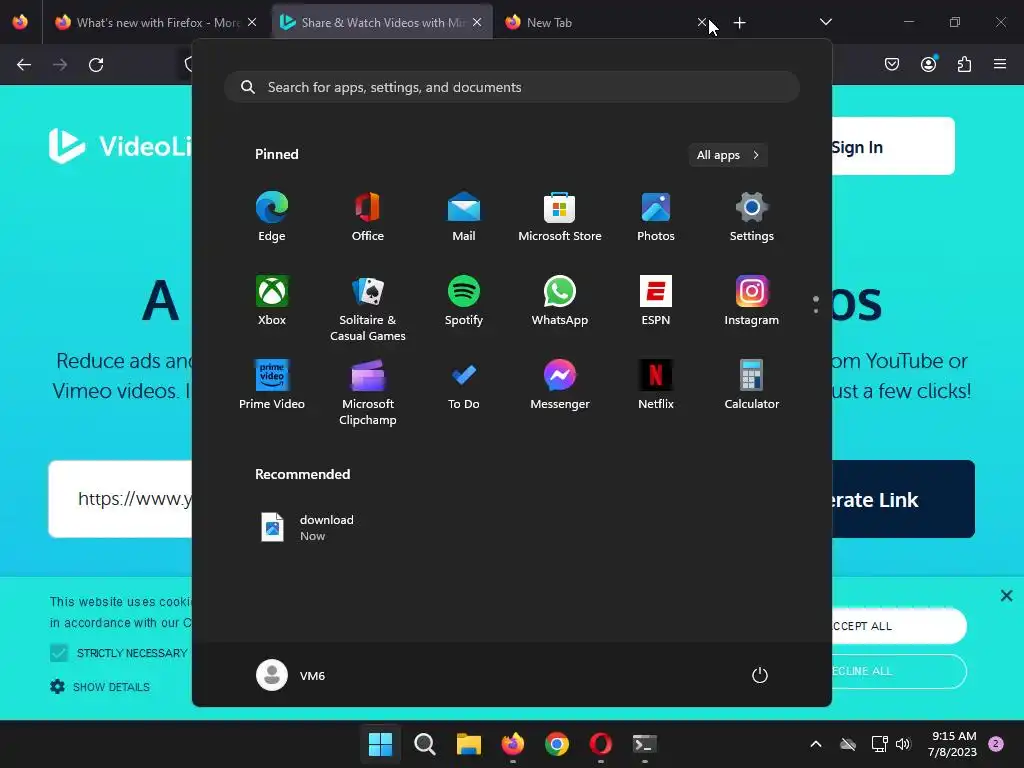Switch to Firefox on the taskbar
The width and height of the screenshot is (1024, 768).
click(513, 744)
